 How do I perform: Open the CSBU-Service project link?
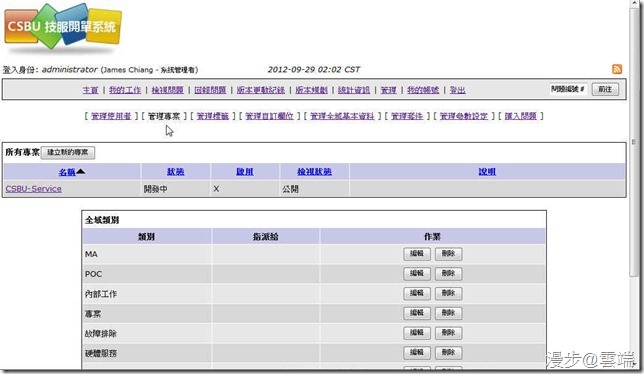(34, 189)
